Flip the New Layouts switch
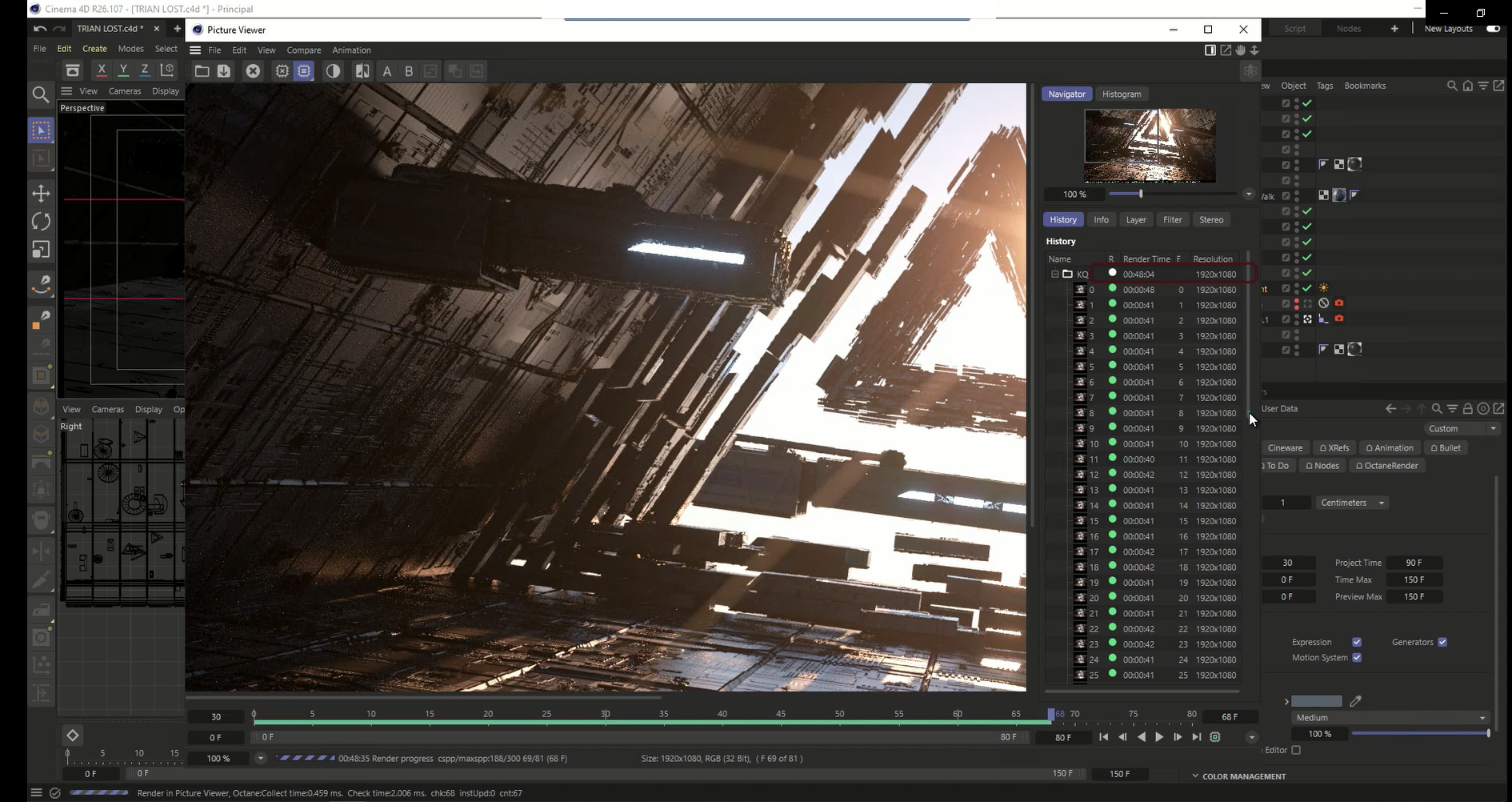The height and width of the screenshot is (802, 1512). point(1493,28)
